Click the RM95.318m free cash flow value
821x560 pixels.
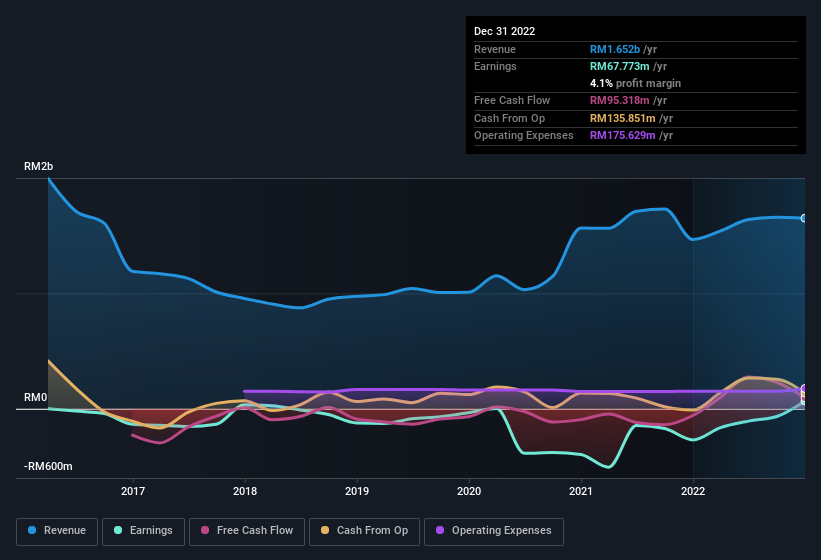tap(619, 100)
